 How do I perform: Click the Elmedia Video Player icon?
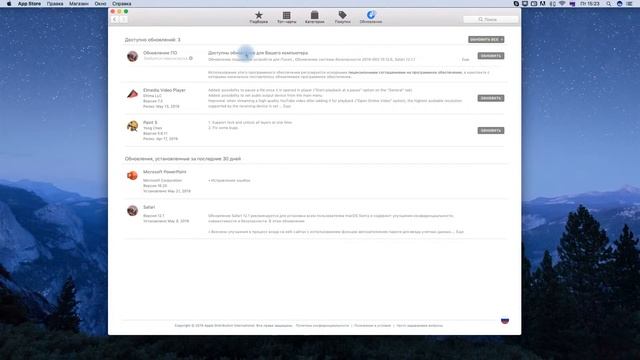point(132,94)
